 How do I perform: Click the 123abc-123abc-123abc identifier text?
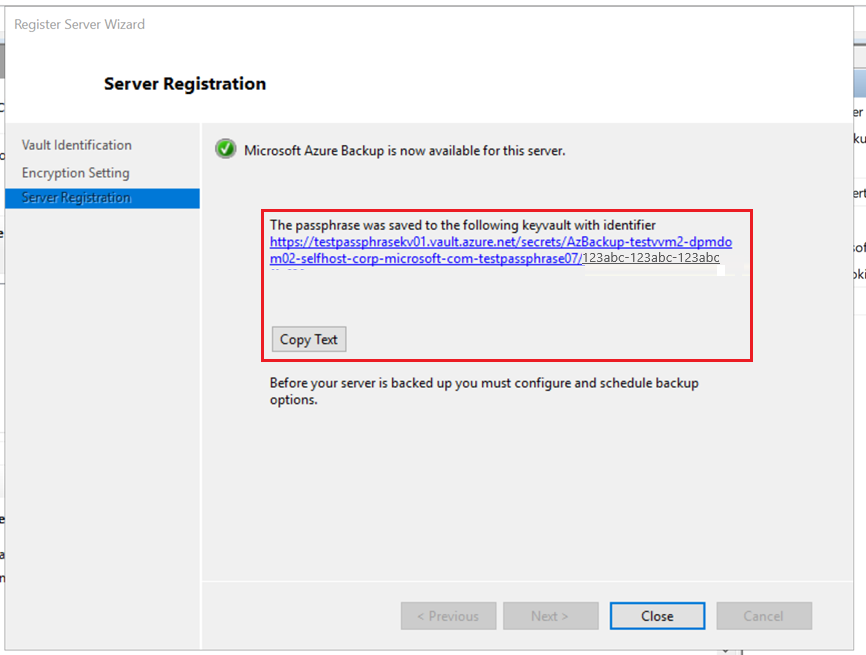651,258
